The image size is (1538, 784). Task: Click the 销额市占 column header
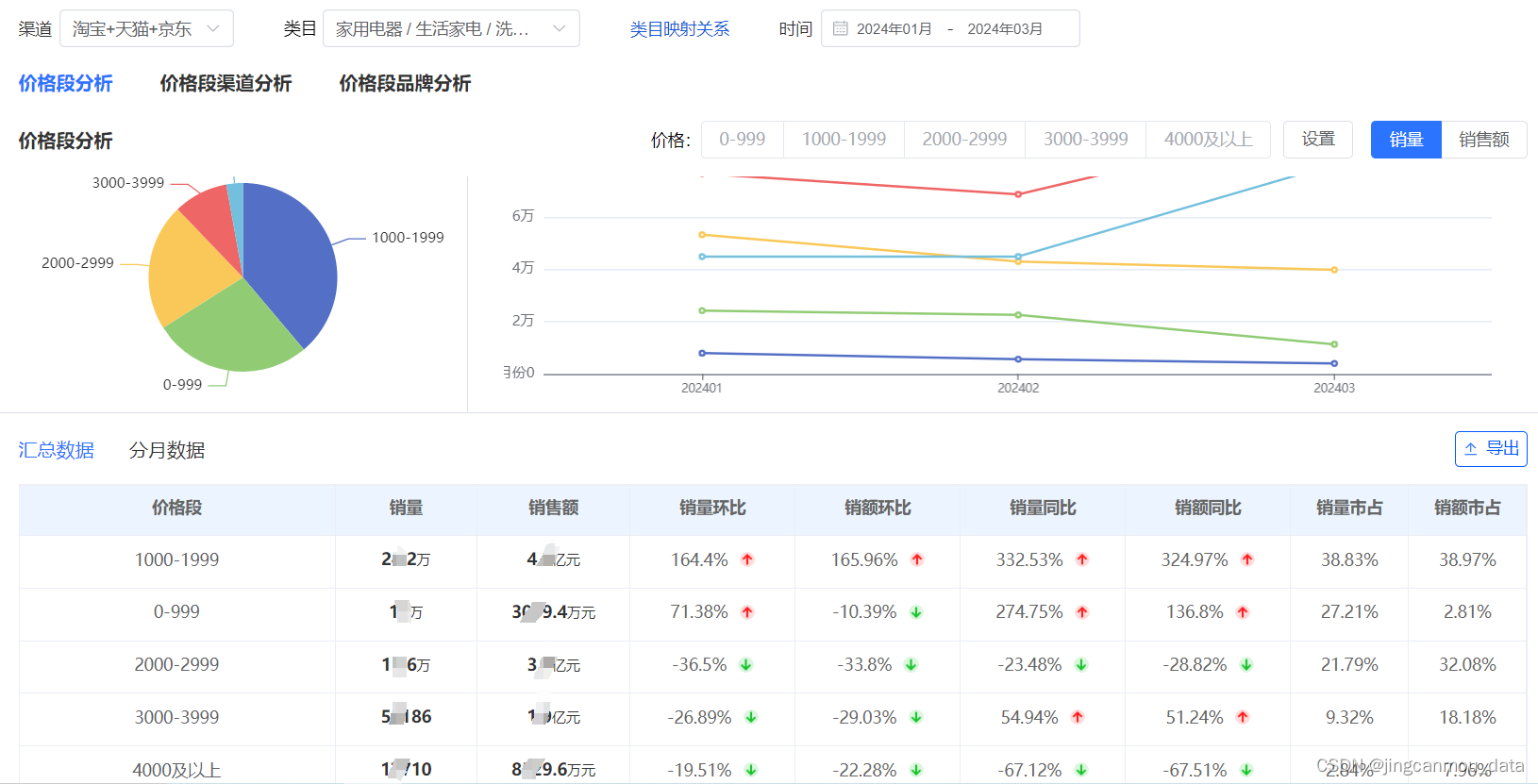[1467, 509]
